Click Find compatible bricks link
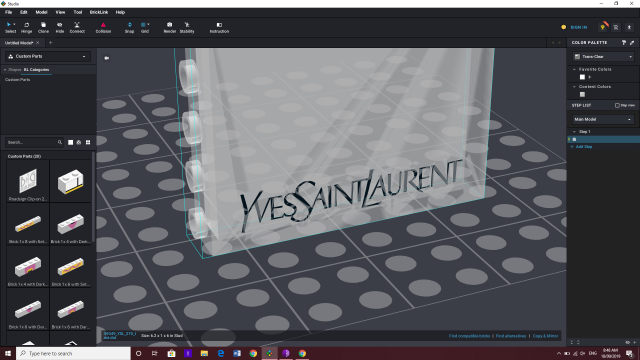 coord(469,336)
